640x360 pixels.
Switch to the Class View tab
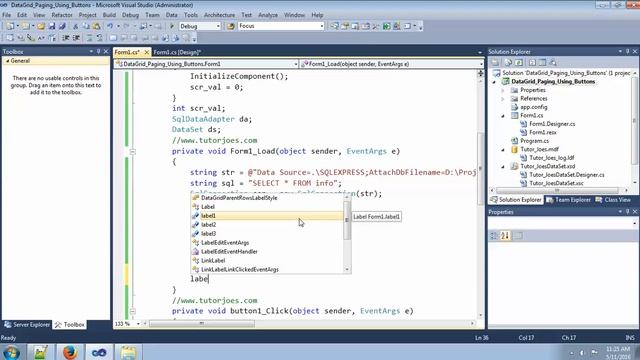(613, 200)
